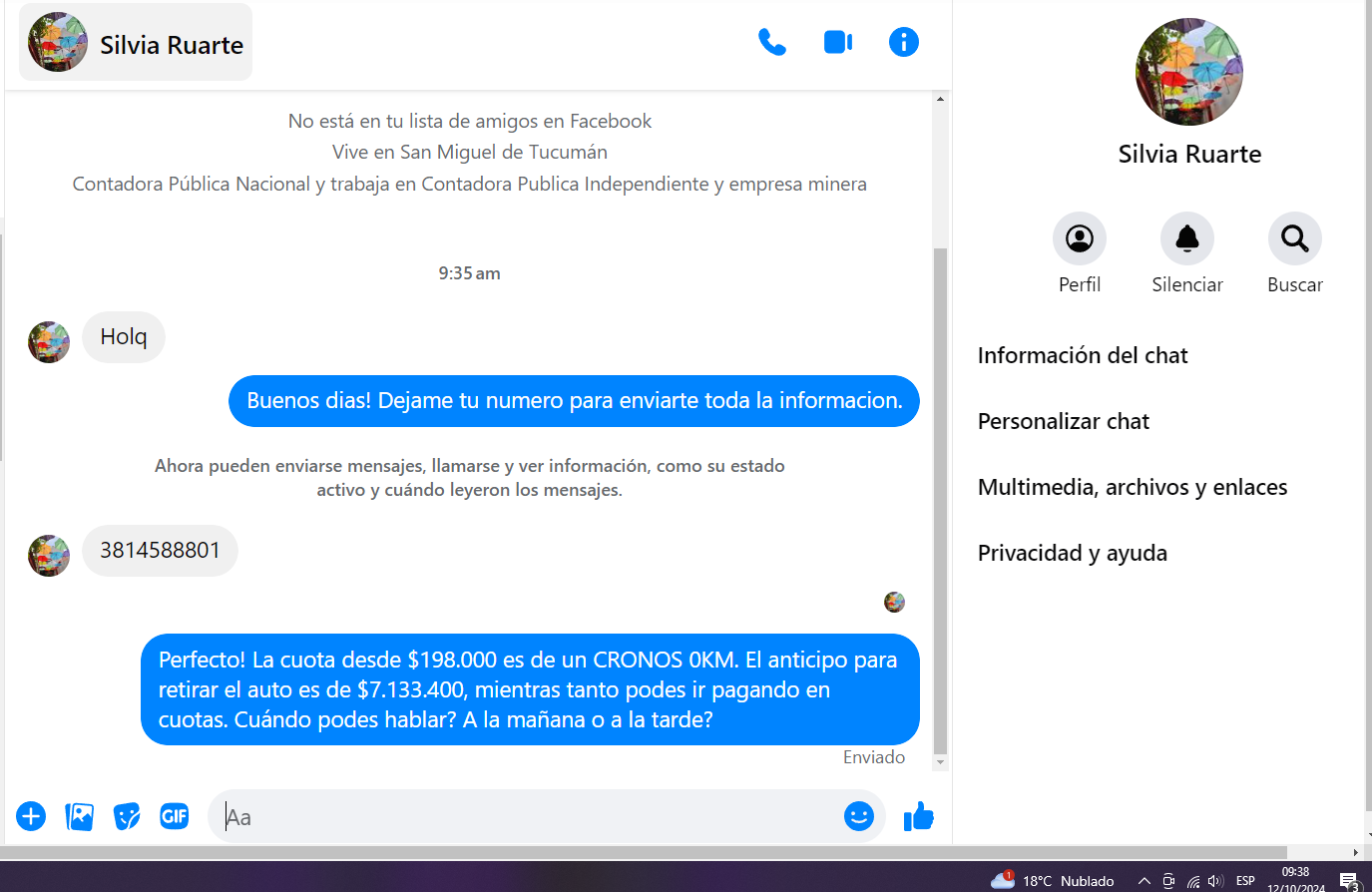Click the Aa message input field
The height and width of the screenshot is (892, 1372).
tap(529, 817)
